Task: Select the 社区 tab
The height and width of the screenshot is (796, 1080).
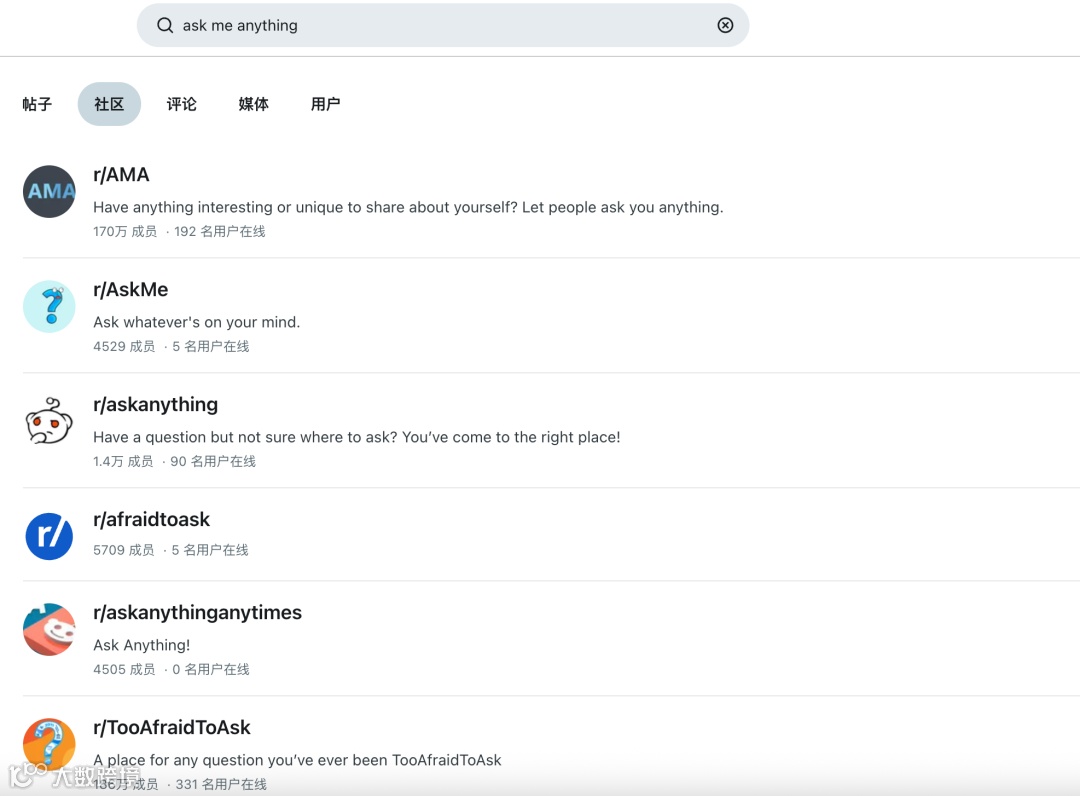Action: click(110, 104)
